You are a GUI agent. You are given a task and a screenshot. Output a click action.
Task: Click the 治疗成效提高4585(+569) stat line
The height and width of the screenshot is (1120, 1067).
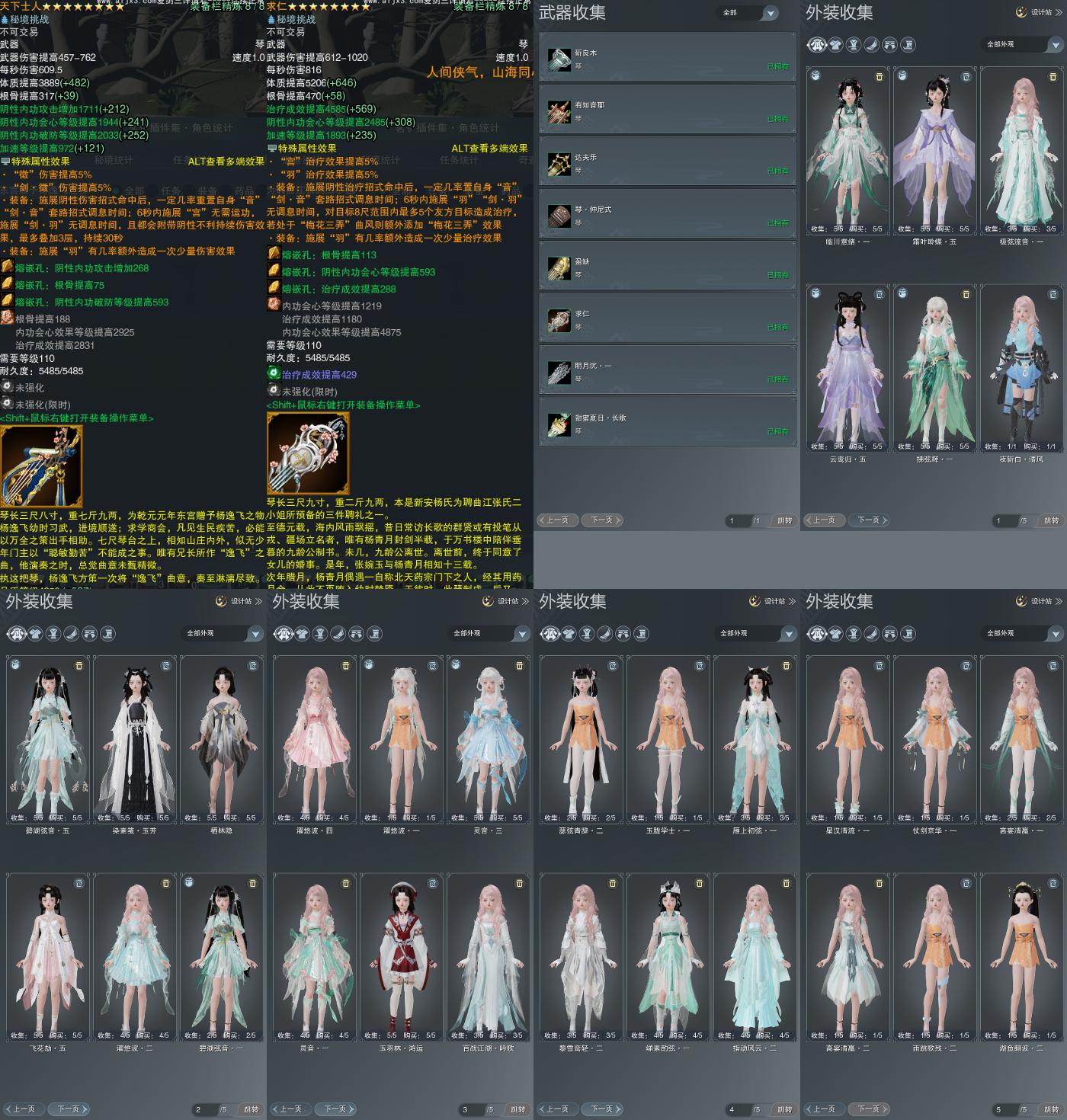click(321, 109)
